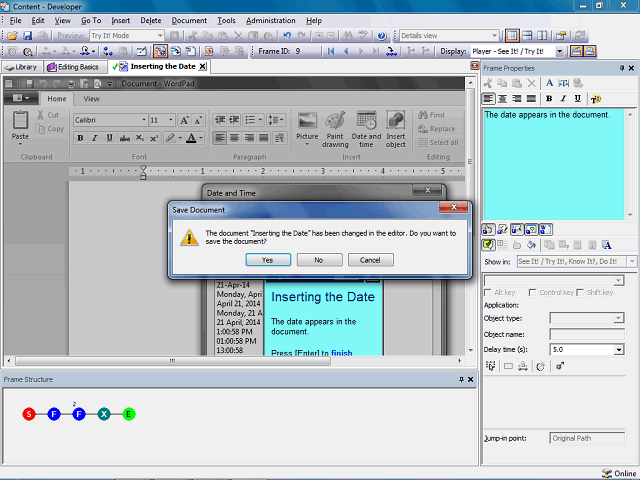Open the Administration menu
This screenshot has width=640, height=480.
click(x=271, y=20)
